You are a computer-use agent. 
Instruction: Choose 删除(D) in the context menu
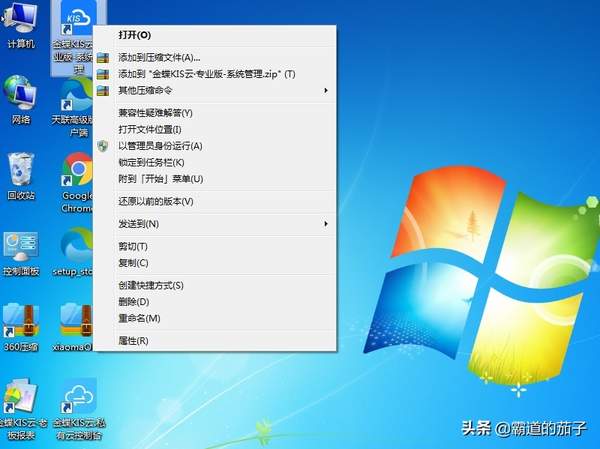215,302
